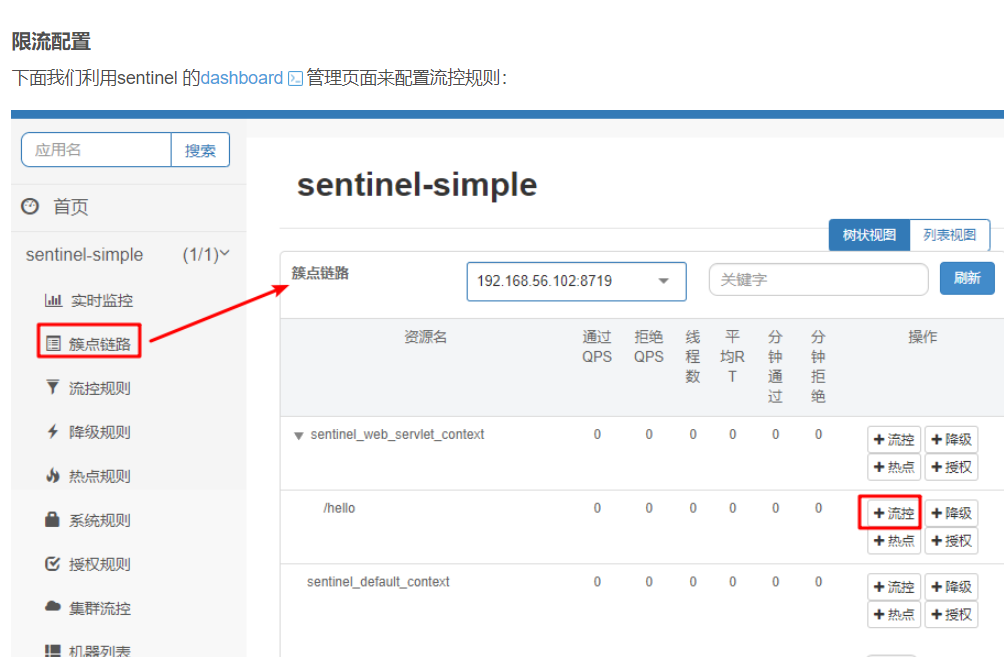Add 降级 rule for sentinel_default_context
The height and width of the screenshot is (657, 1004).
(951, 587)
